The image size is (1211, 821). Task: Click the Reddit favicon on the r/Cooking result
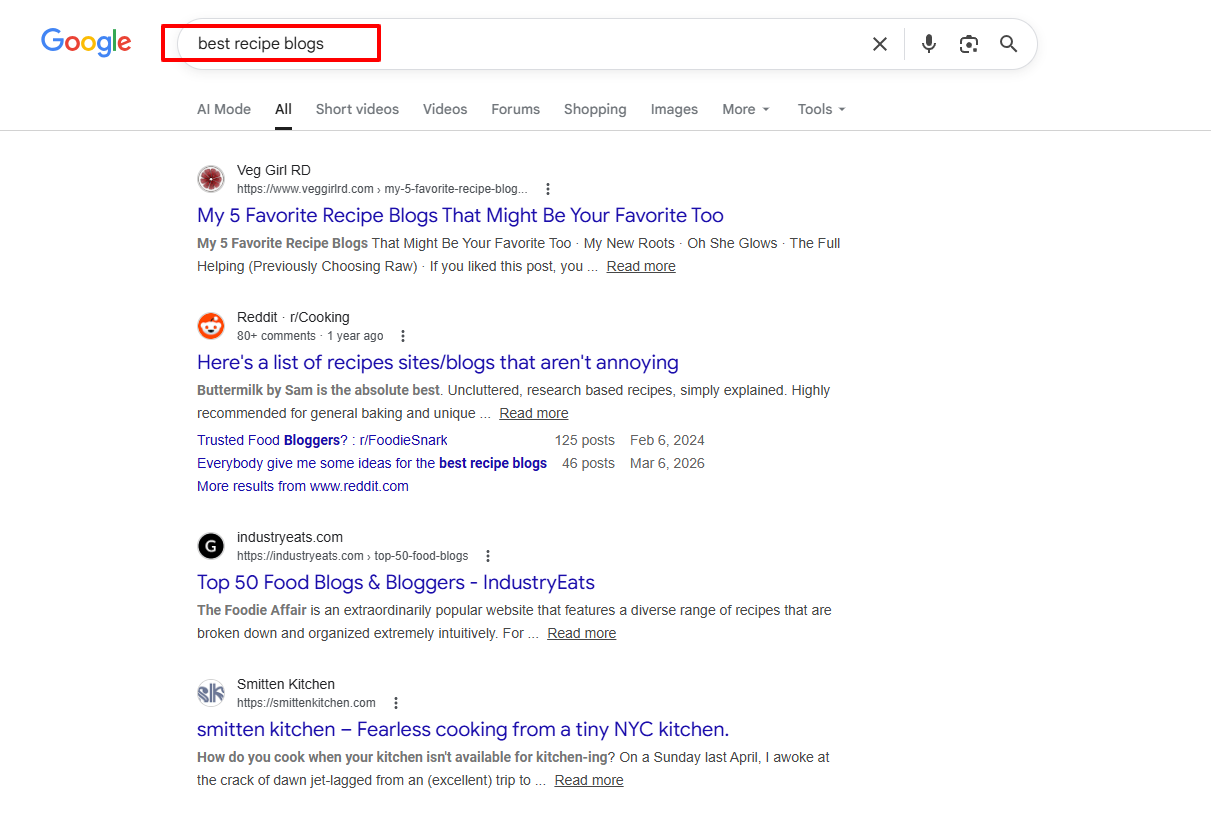211,325
